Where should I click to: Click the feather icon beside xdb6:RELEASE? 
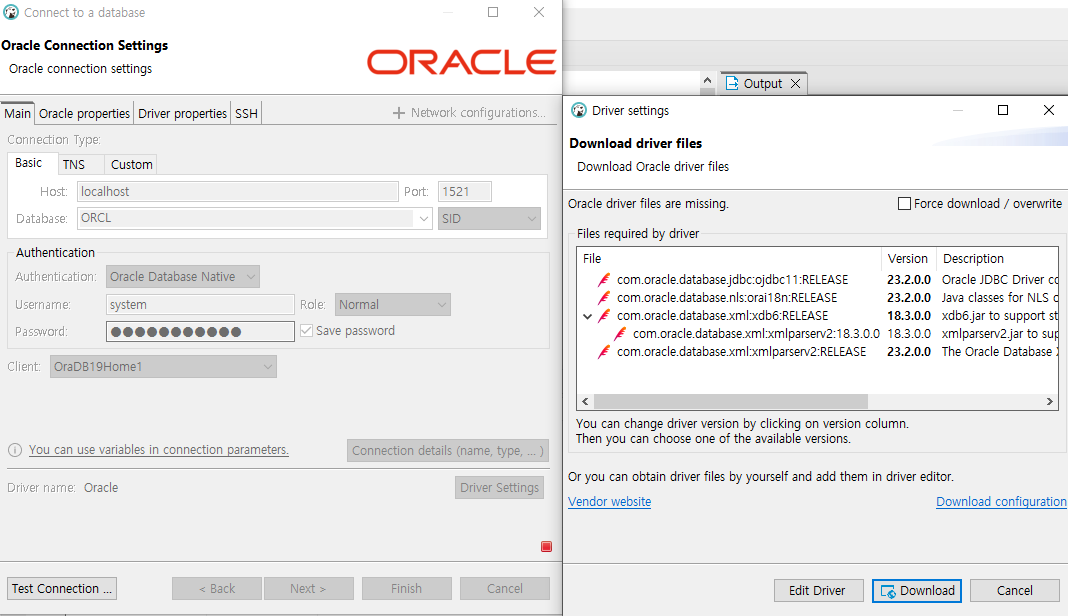603,316
